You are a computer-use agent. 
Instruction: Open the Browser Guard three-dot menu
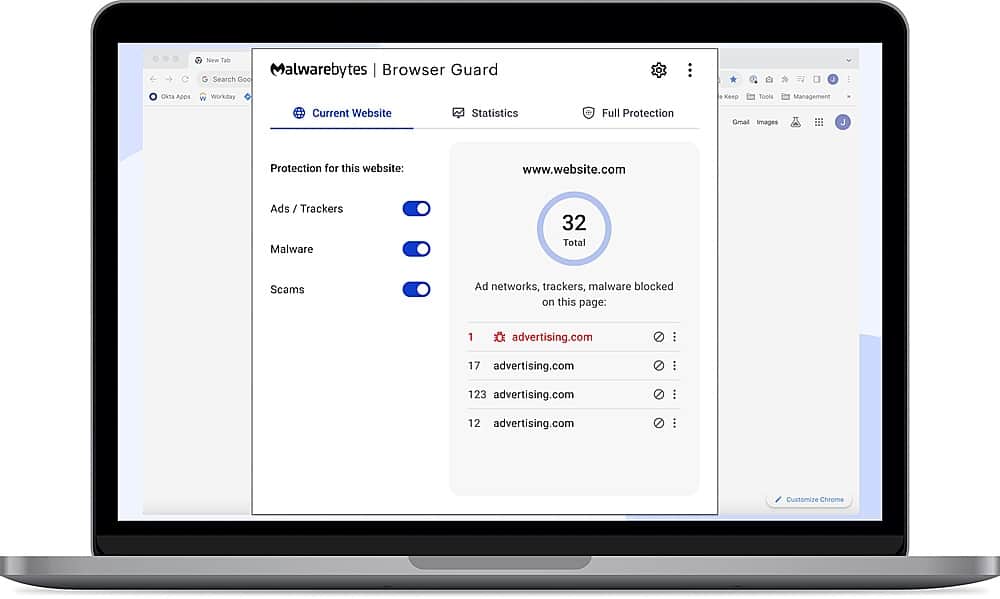pos(690,70)
